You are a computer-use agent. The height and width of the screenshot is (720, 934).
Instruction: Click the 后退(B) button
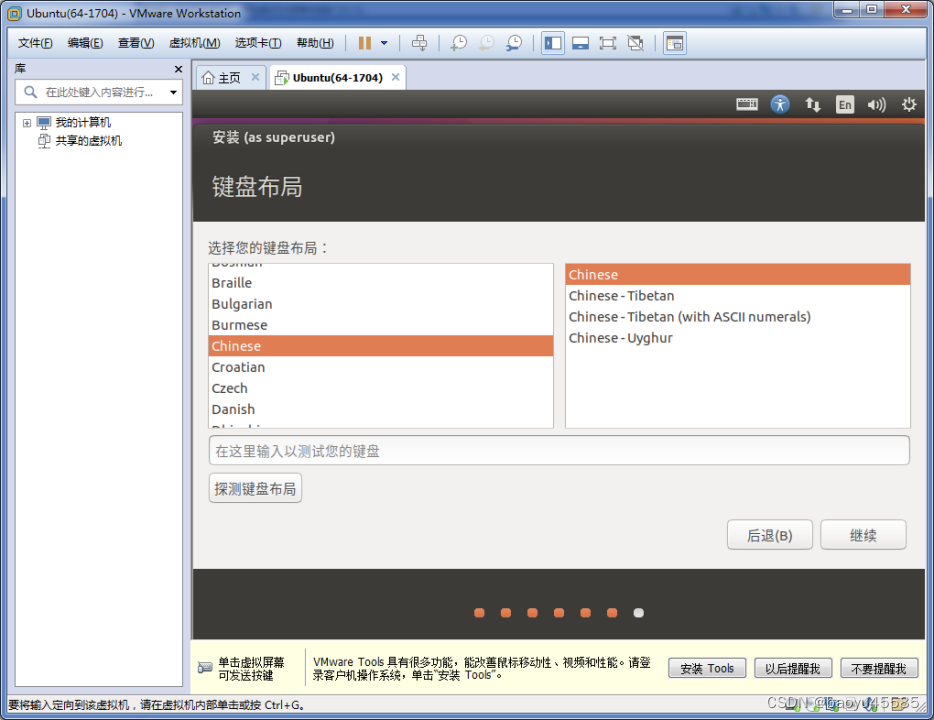click(x=770, y=535)
